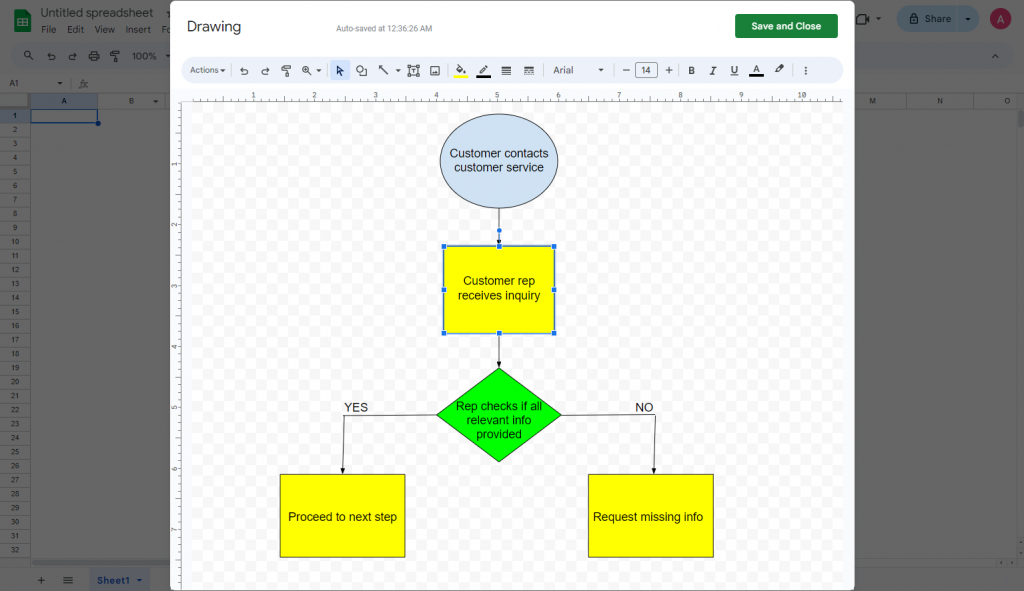
Task: Click Undo in the Sheets toolbar
Action: pos(51,56)
